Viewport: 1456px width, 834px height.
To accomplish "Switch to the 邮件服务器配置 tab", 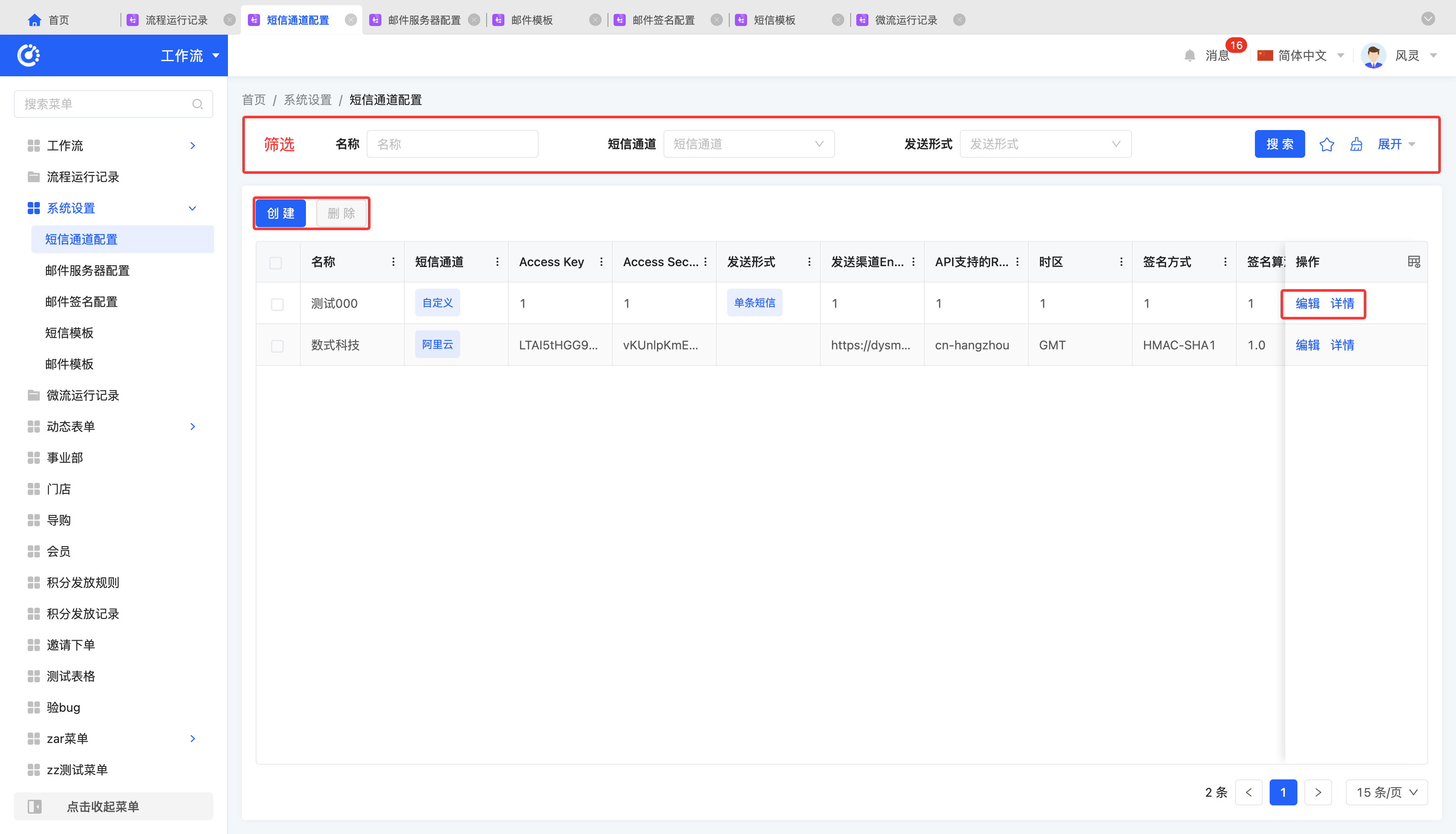I will pyautogui.click(x=424, y=20).
